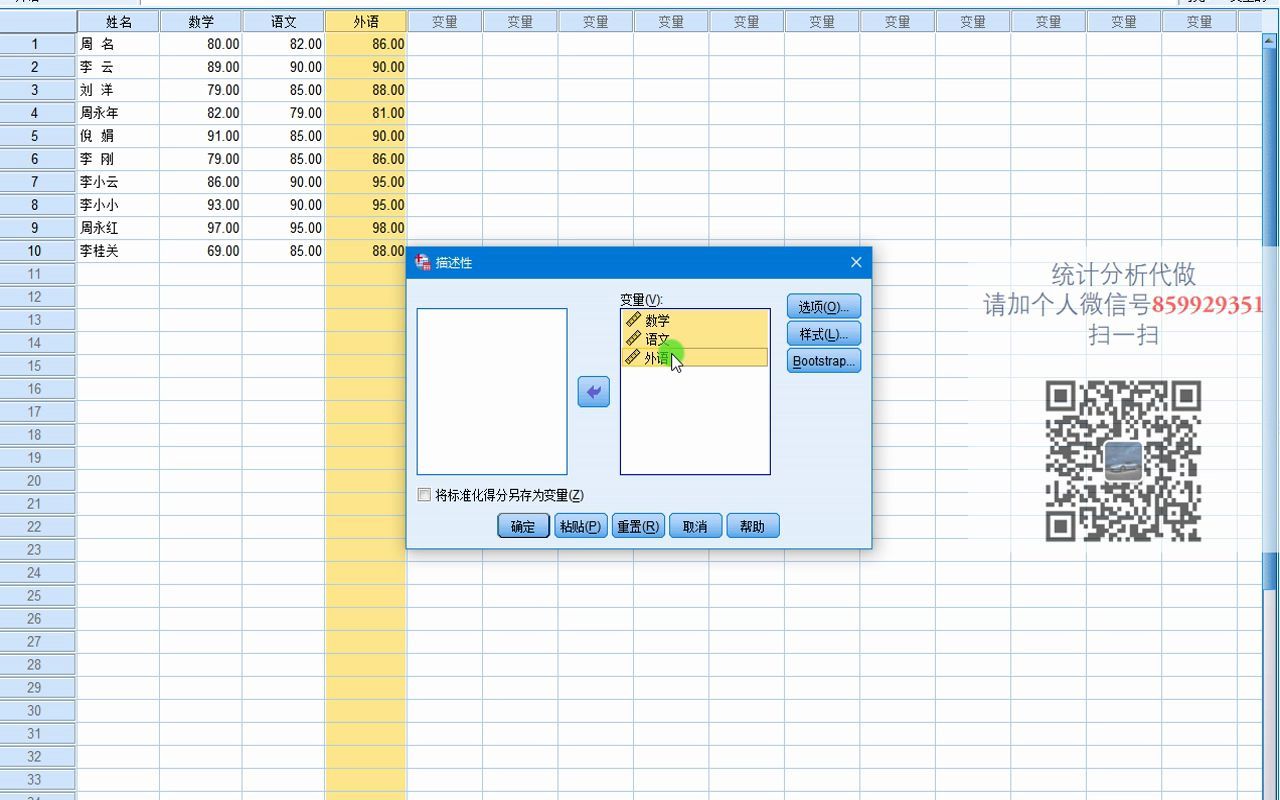The width and height of the screenshot is (1280, 800).
Task: Select the 数学 variable in the list
Action: pos(695,320)
